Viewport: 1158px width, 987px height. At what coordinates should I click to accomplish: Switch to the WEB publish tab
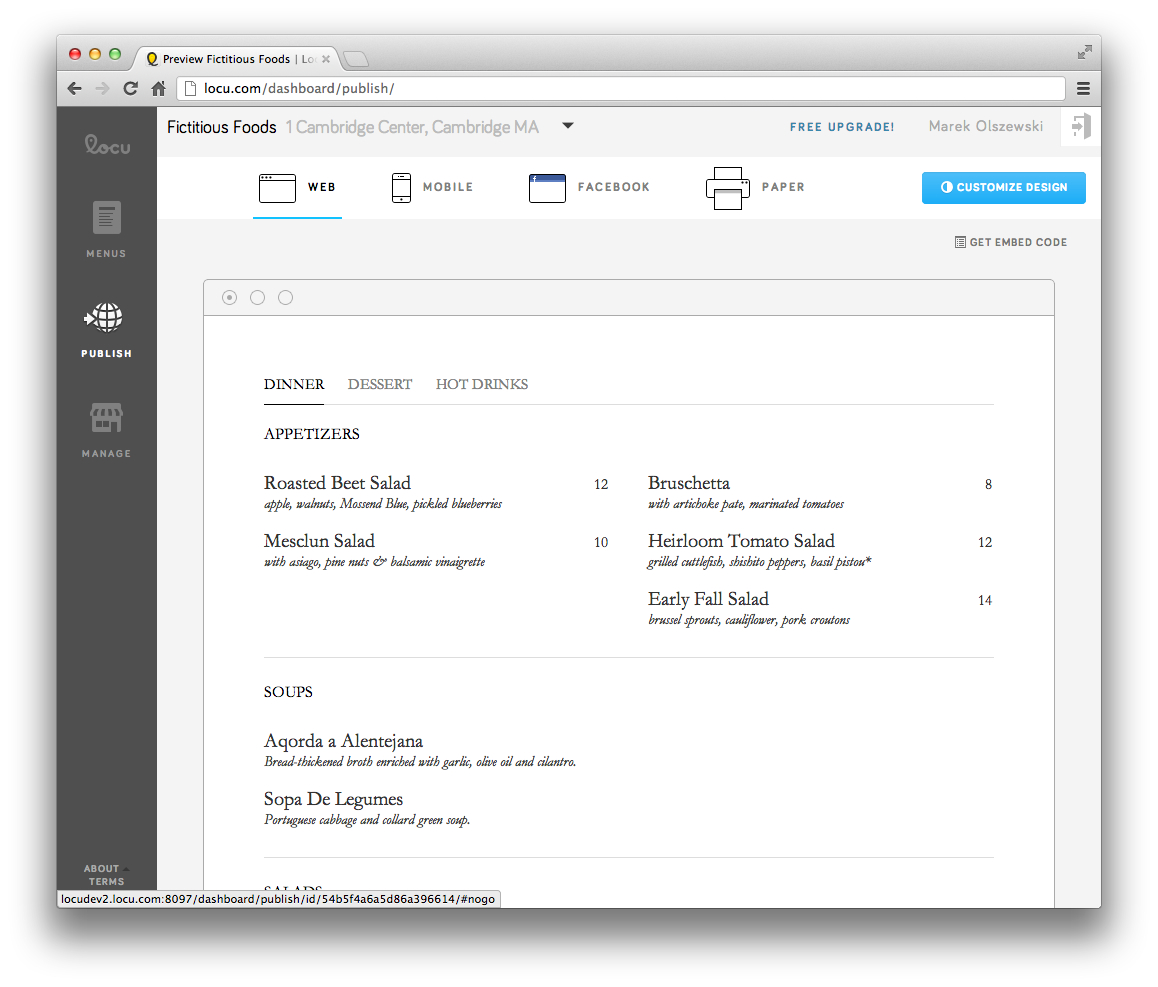[298, 188]
